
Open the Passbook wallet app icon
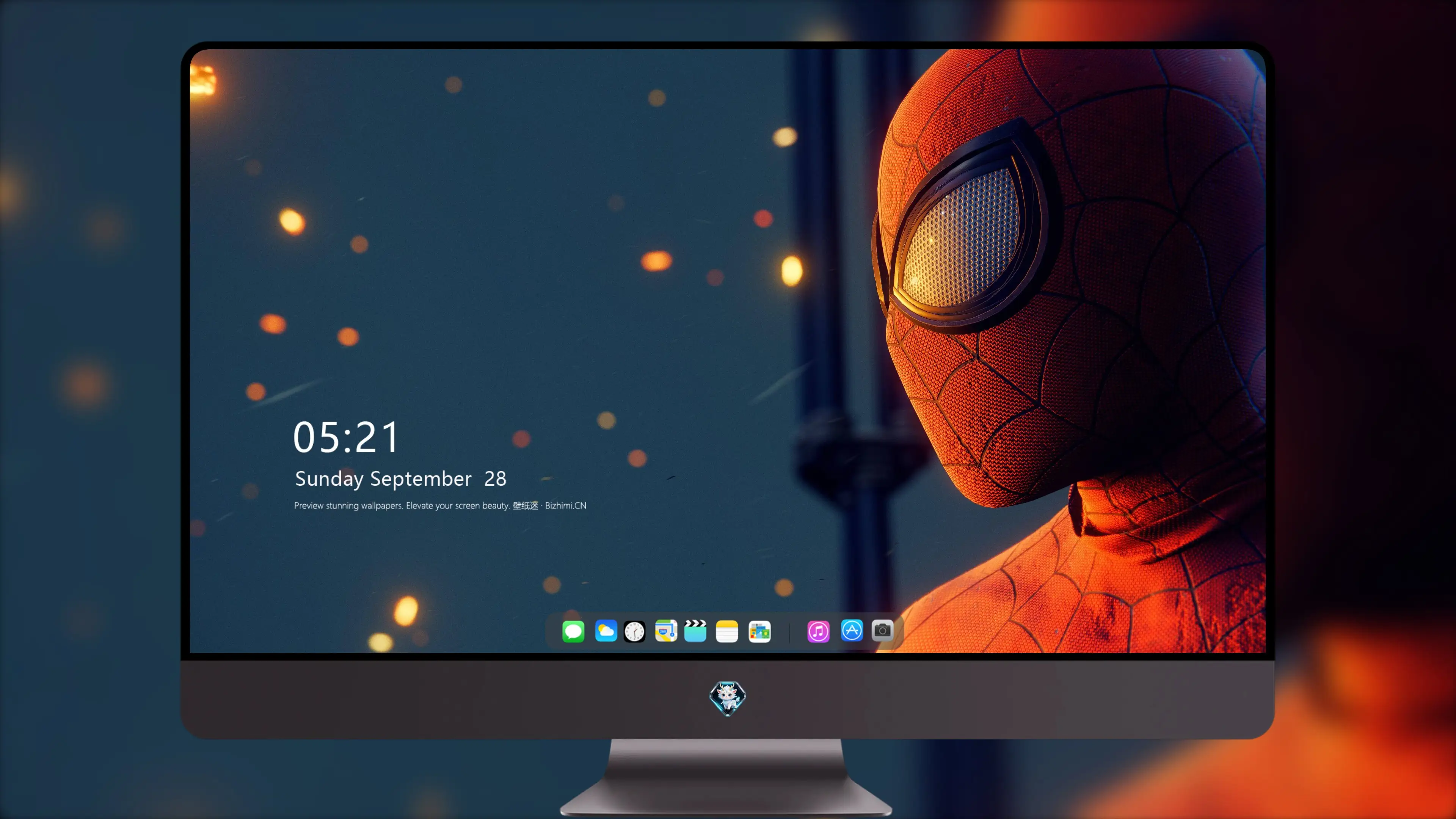759,631
